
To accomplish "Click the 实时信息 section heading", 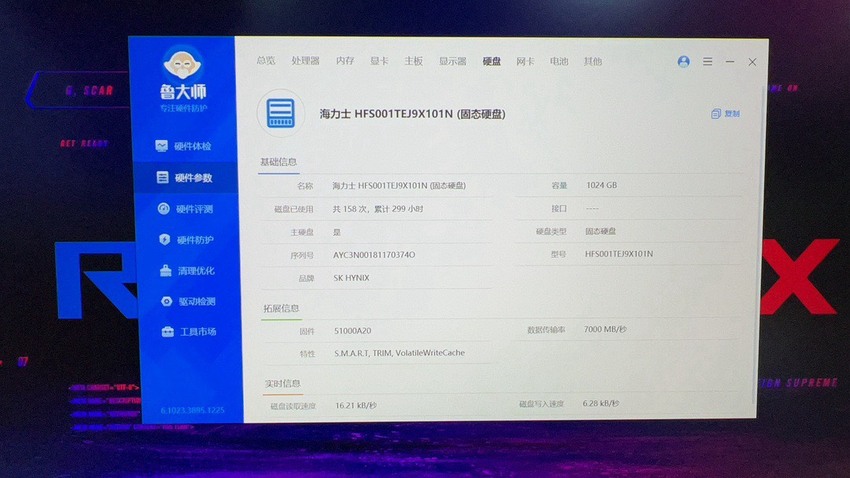I will point(282,383).
